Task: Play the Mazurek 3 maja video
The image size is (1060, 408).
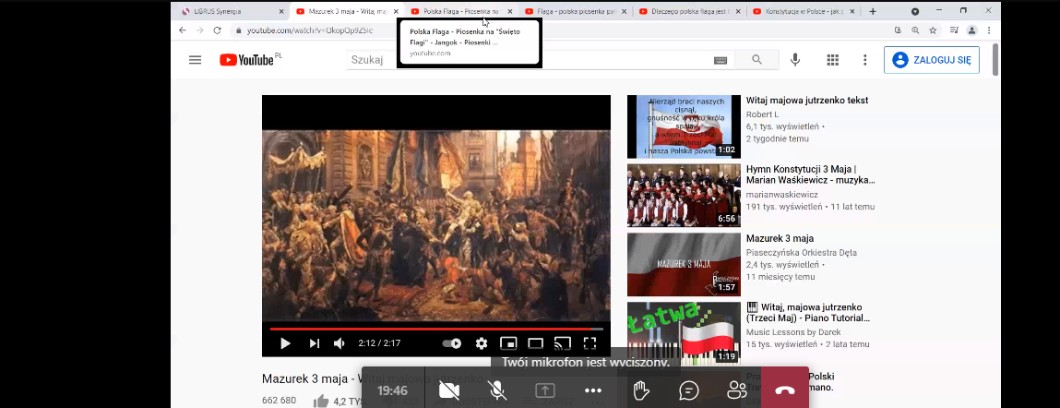Action: coord(285,343)
